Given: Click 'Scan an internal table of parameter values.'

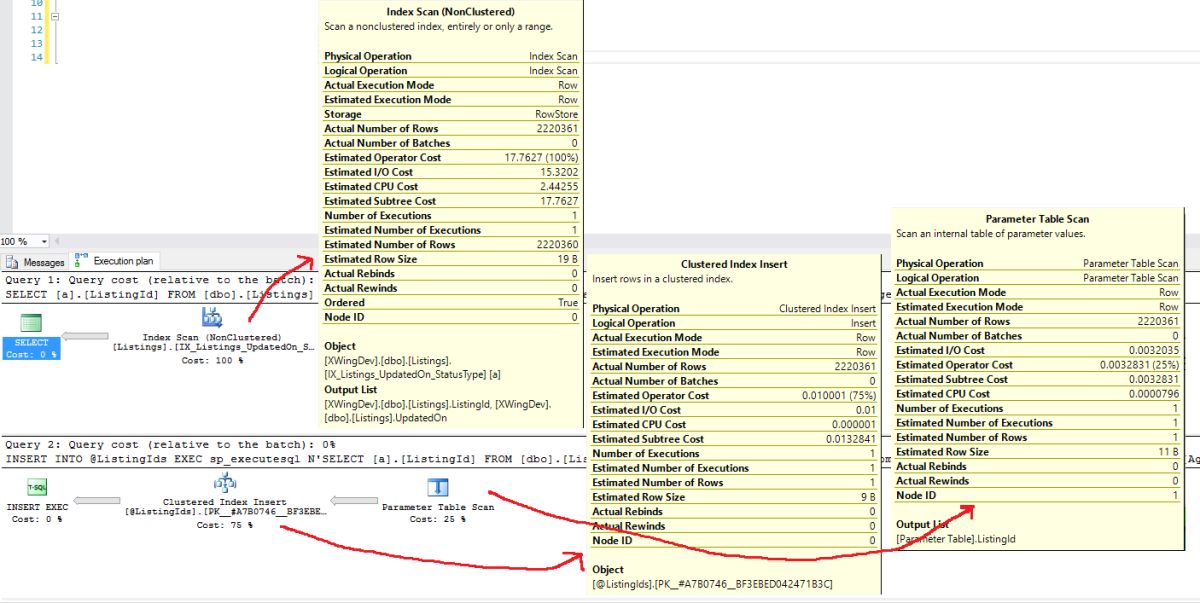Looking at the screenshot, I should click(x=992, y=234).
